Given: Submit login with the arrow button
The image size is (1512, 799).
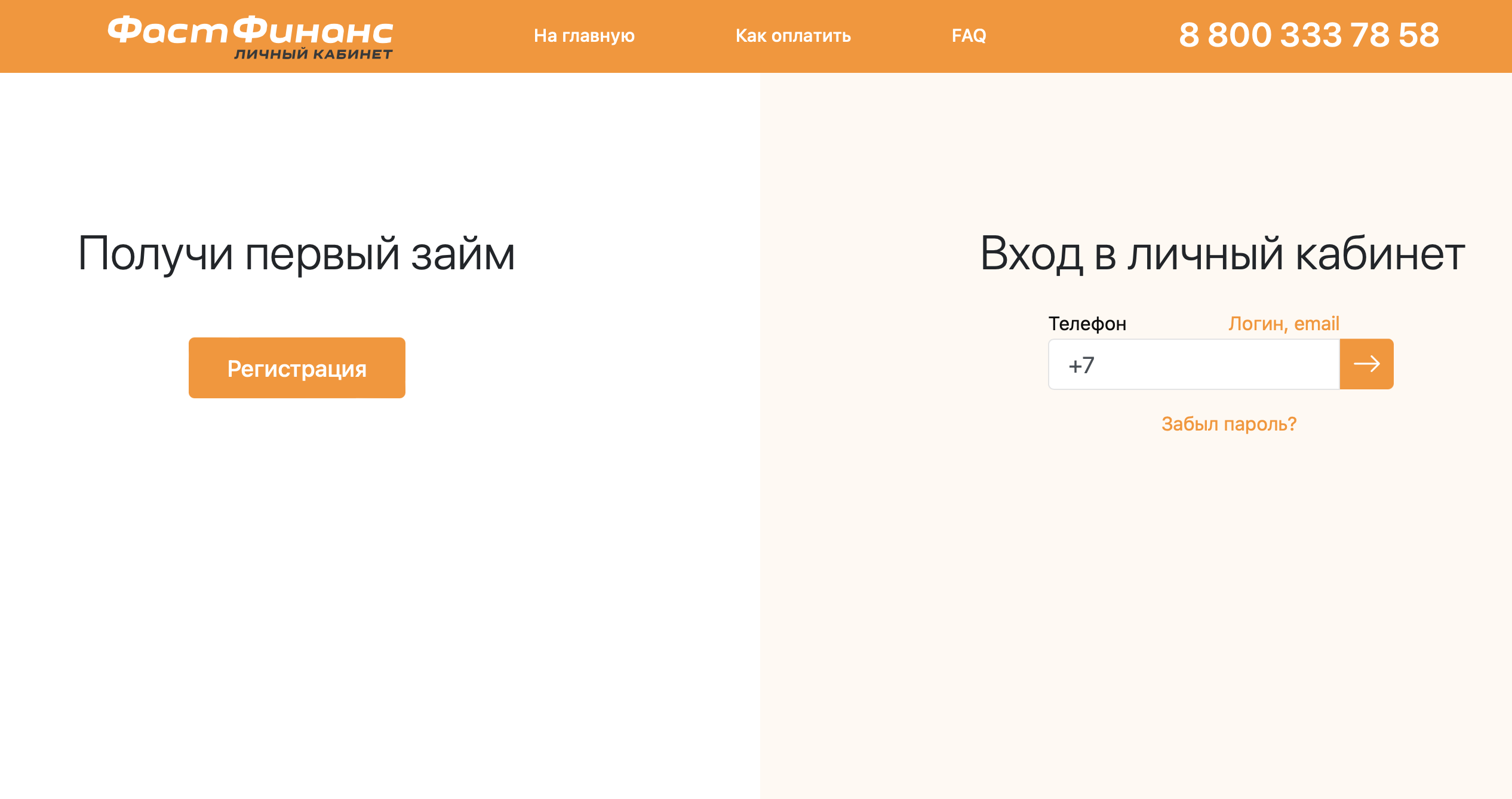Looking at the screenshot, I should pyautogui.click(x=1367, y=364).
